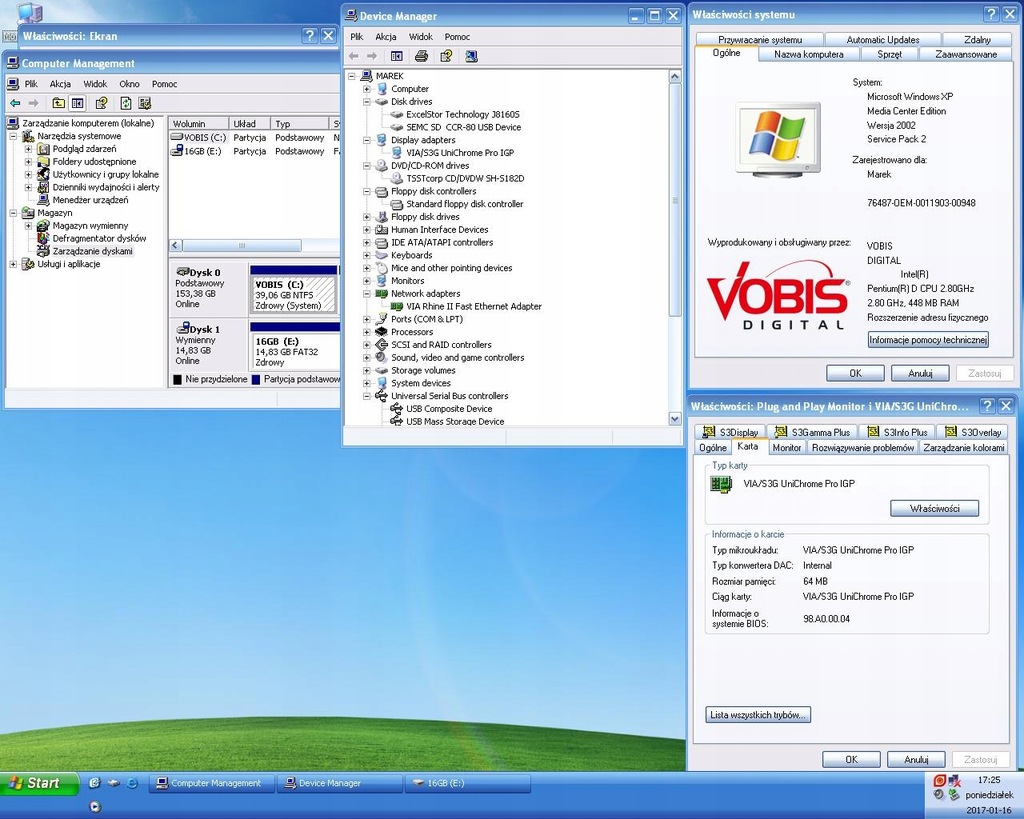The image size is (1024, 819).
Task: Expand Usługi i aplikacje node
Action: pos(13,264)
